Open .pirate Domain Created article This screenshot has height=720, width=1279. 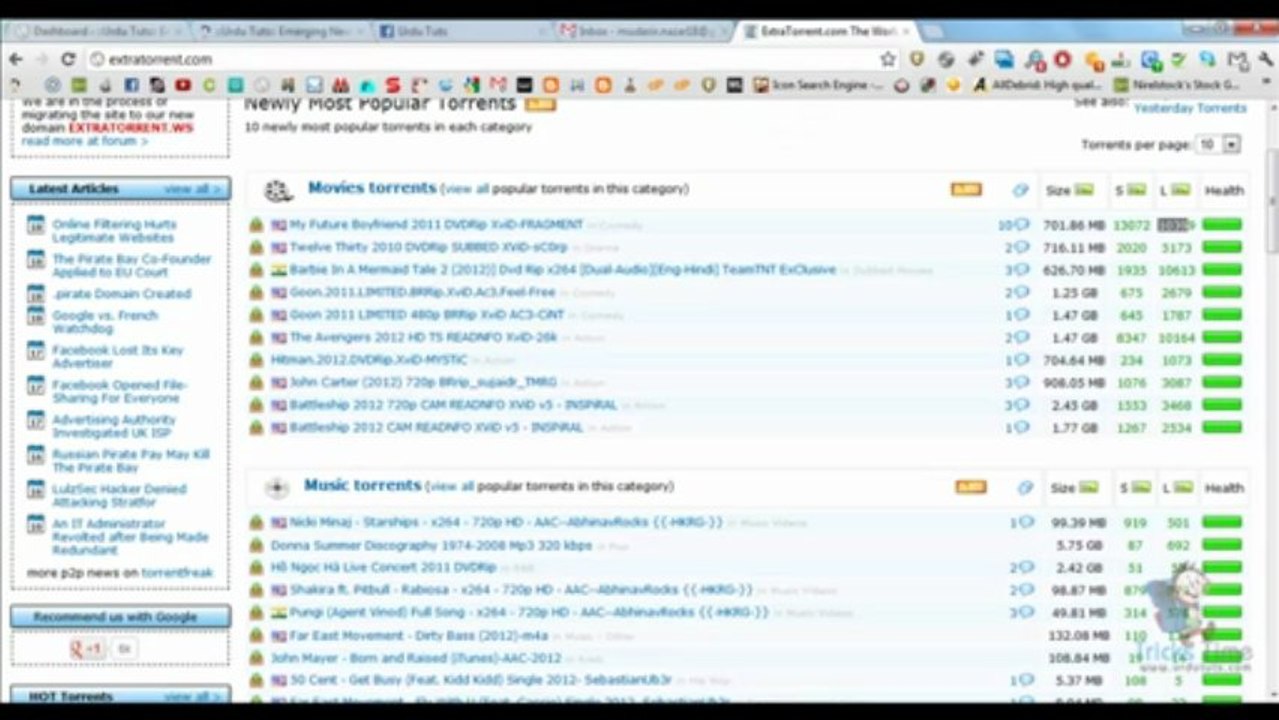pyautogui.click(x=121, y=294)
